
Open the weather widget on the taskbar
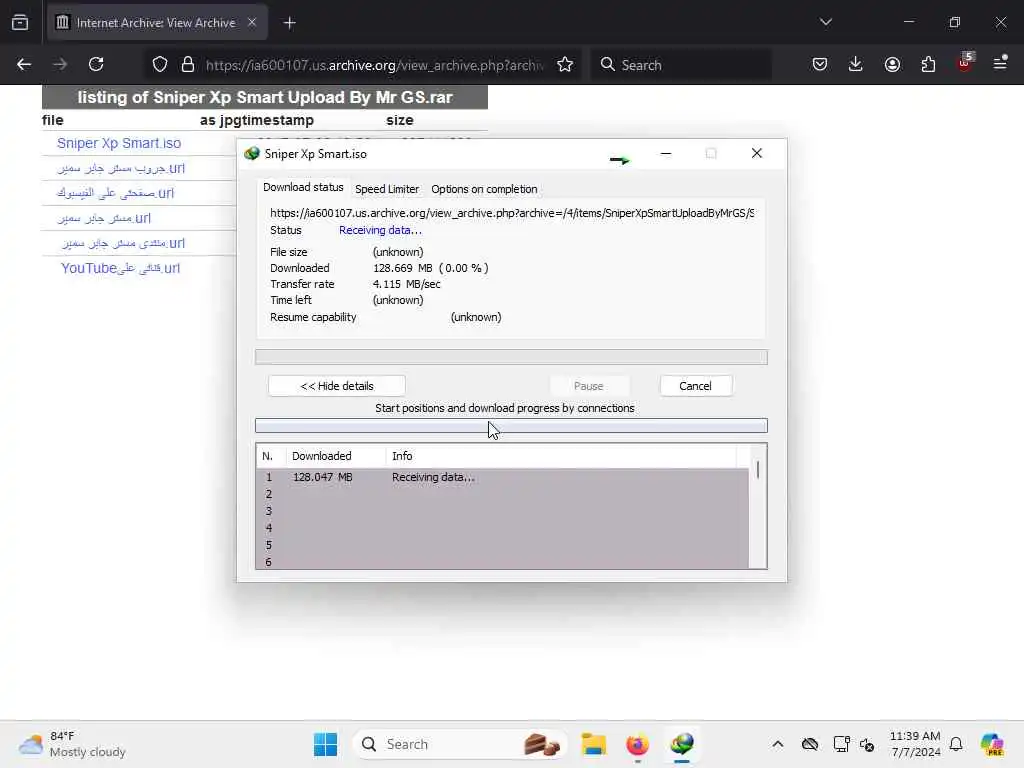pos(72,744)
